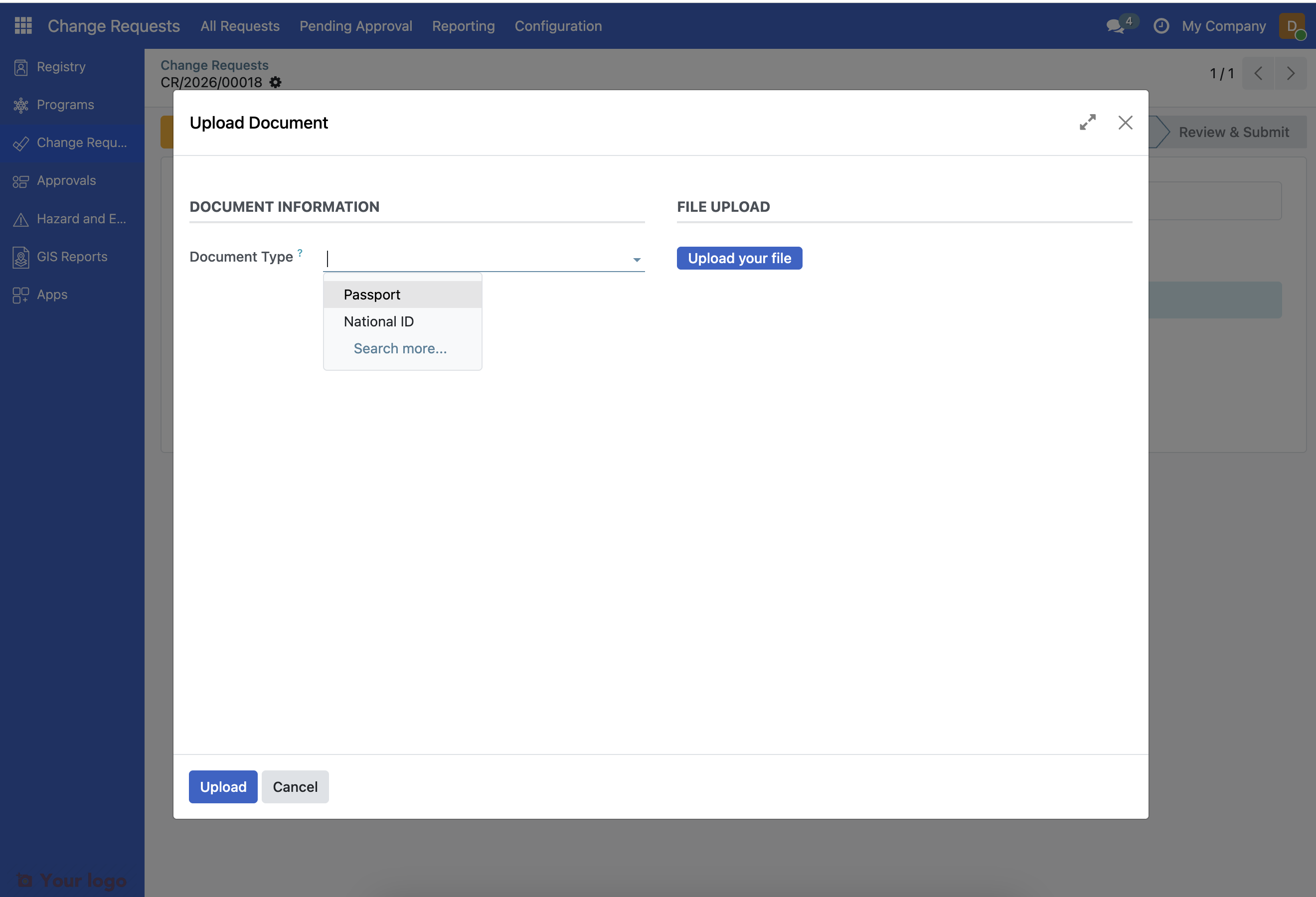Screen dimensions: 1316x897
Task: Close the Upload Document dialog
Action: 1125,122
